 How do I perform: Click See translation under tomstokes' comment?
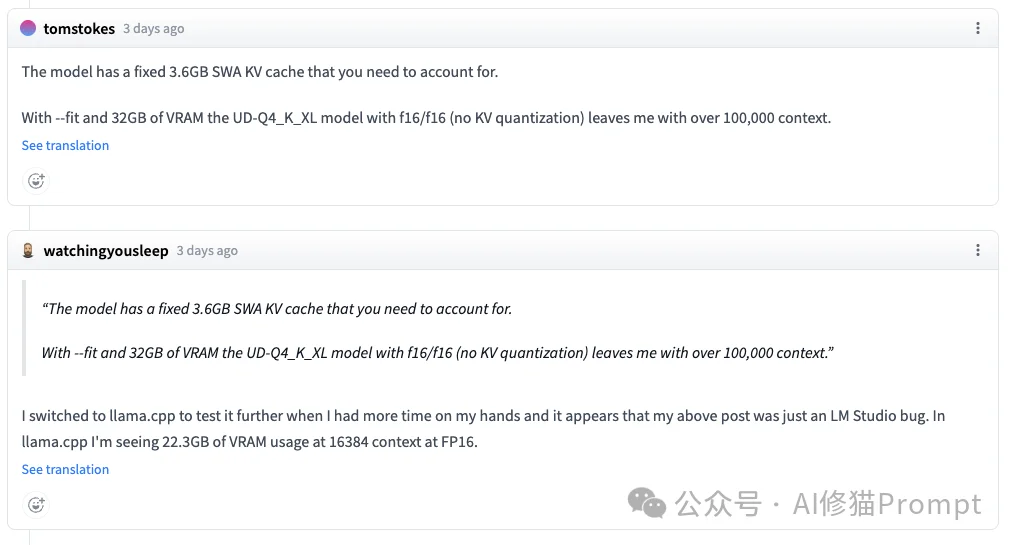click(x=65, y=145)
